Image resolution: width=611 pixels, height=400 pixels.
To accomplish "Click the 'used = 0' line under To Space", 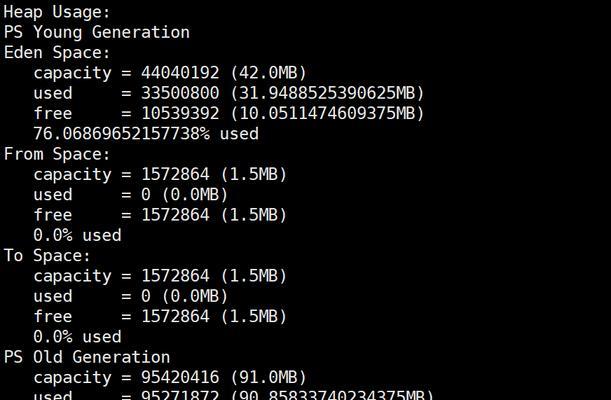I will coord(130,296).
